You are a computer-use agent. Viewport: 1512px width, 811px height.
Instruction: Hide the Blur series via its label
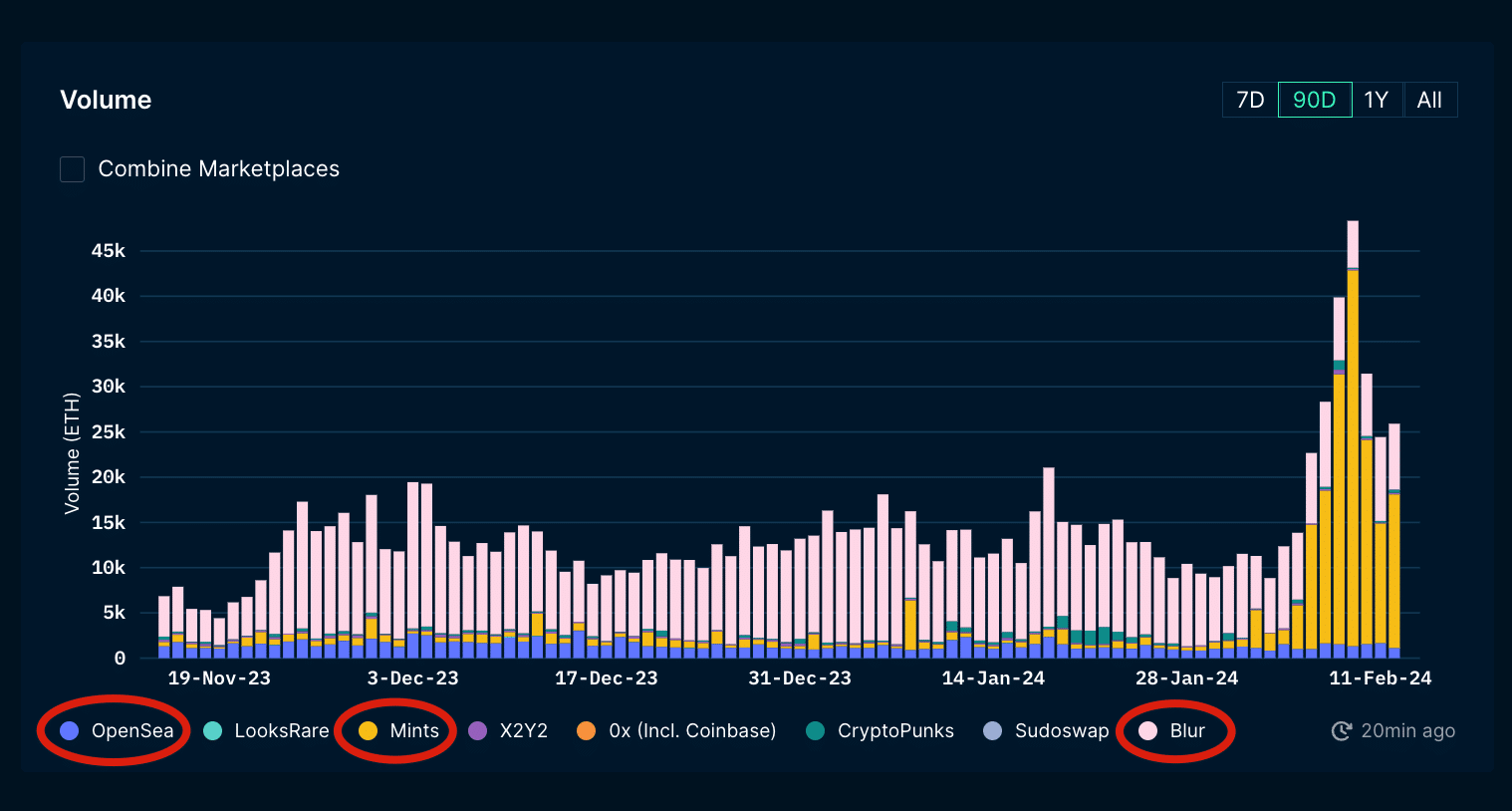(x=1187, y=731)
